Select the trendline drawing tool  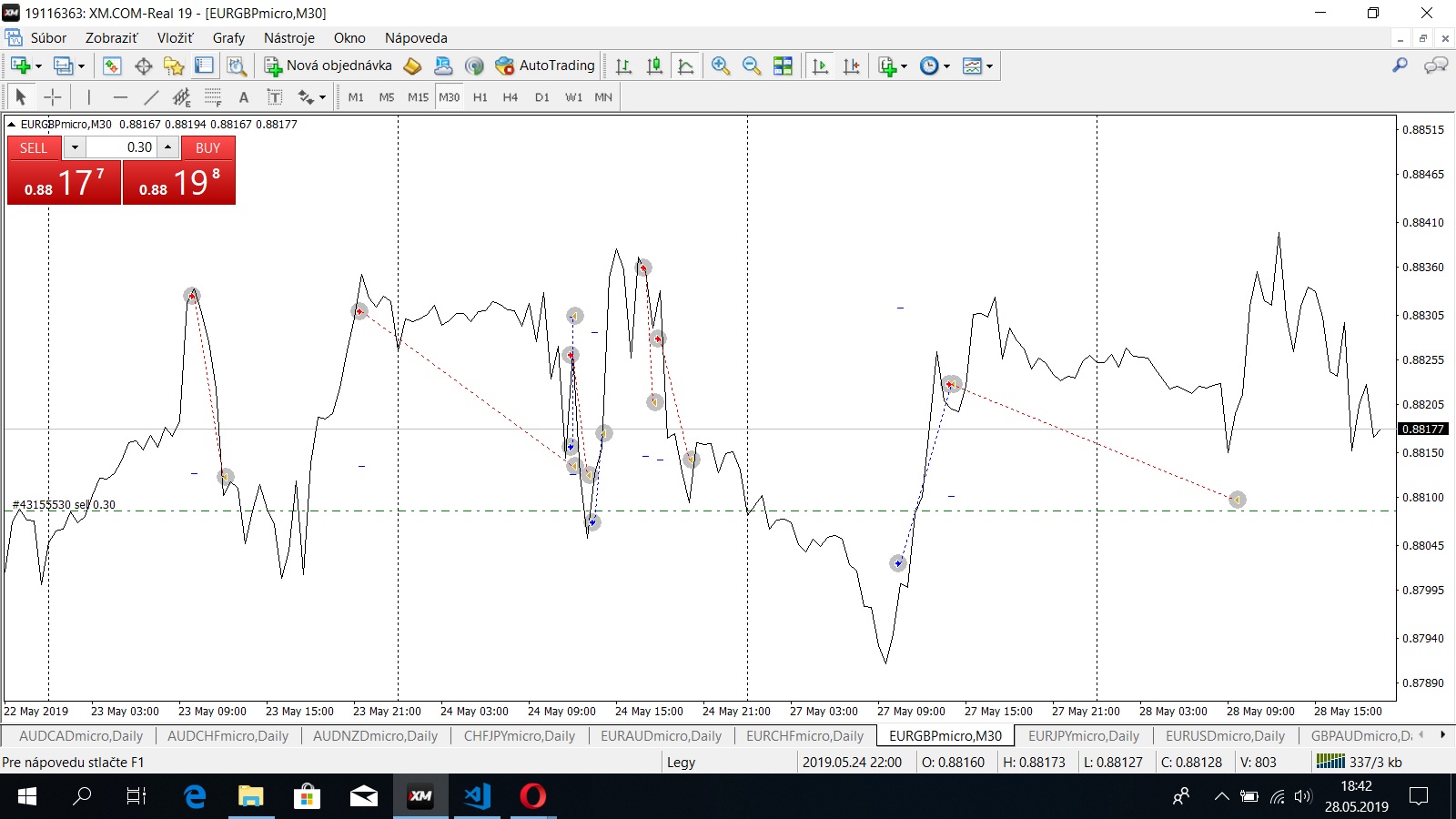tap(151, 96)
